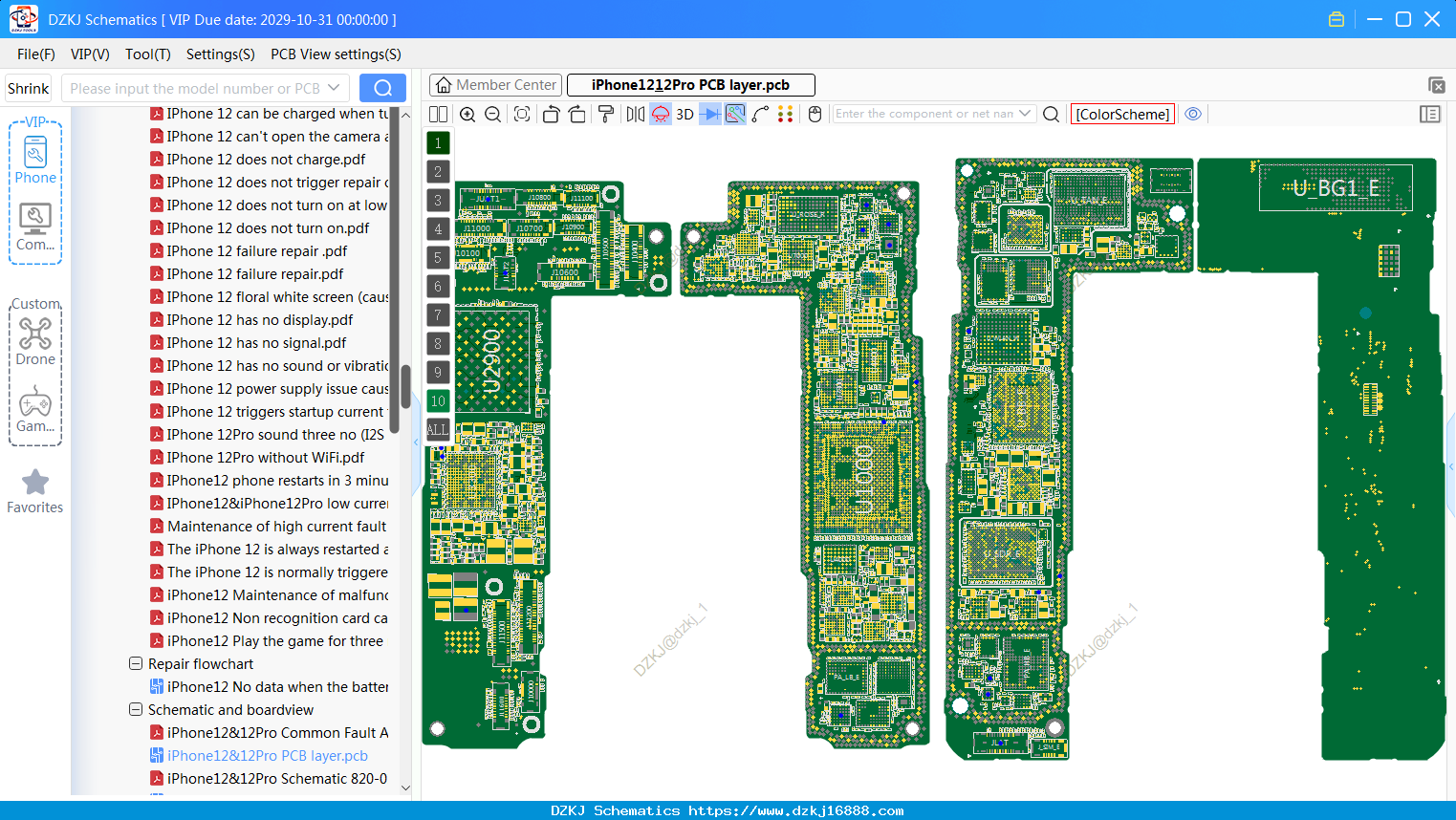Show ALL PCB layers
1456x820 pixels.
pyautogui.click(x=438, y=430)
